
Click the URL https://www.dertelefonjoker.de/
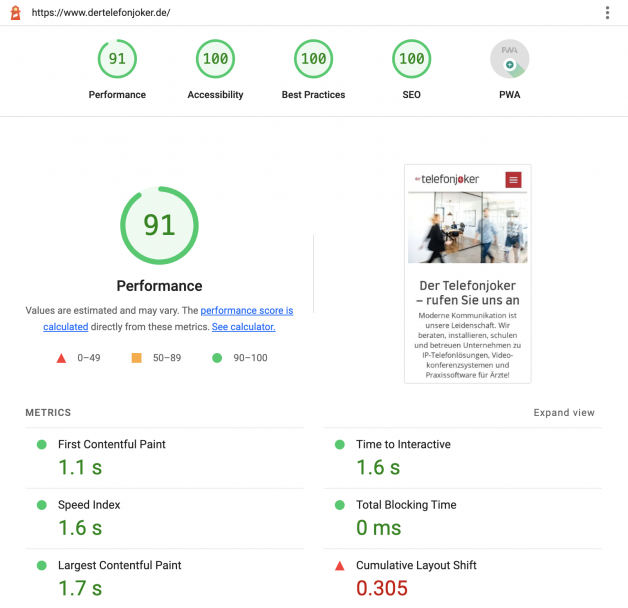101,13
